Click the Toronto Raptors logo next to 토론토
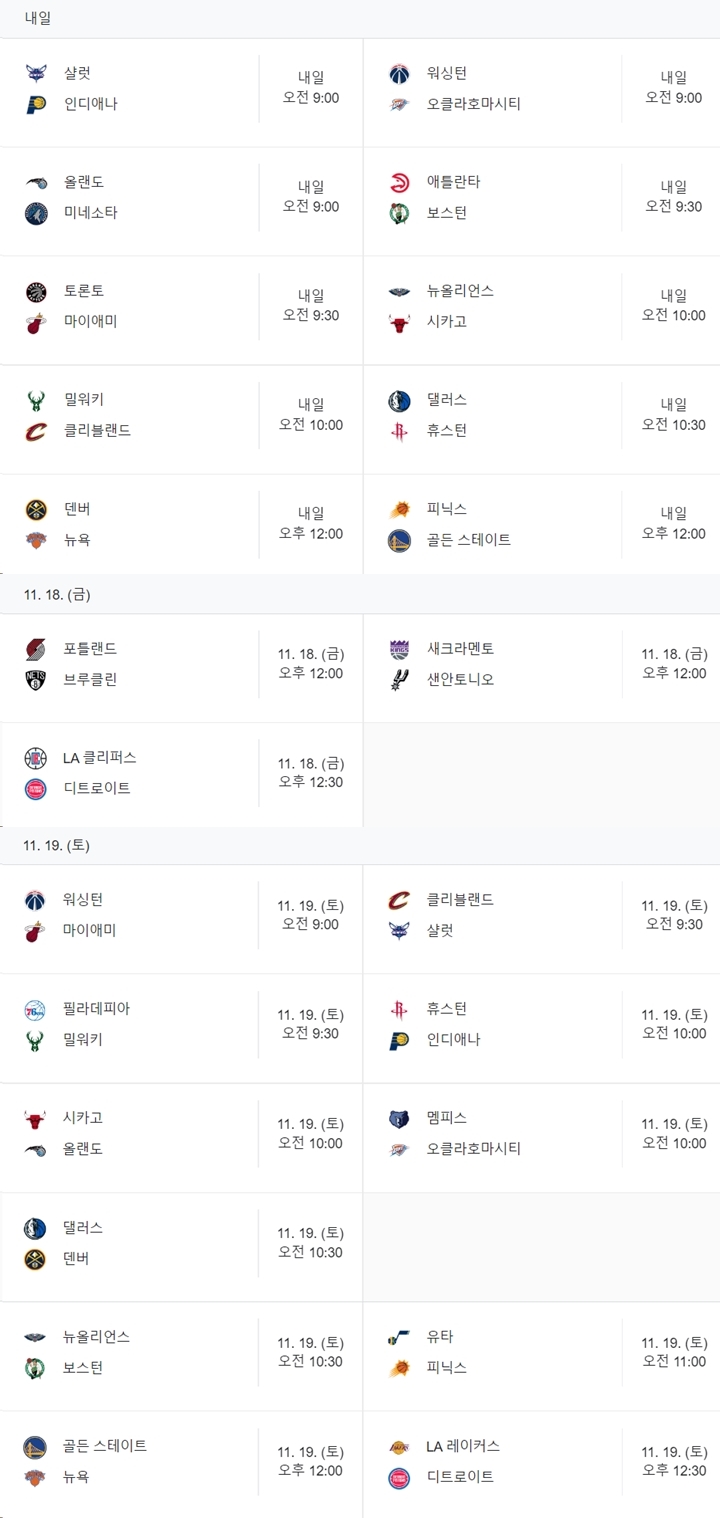This screenshot has width=720, height=1518. (x=36, y=291)
